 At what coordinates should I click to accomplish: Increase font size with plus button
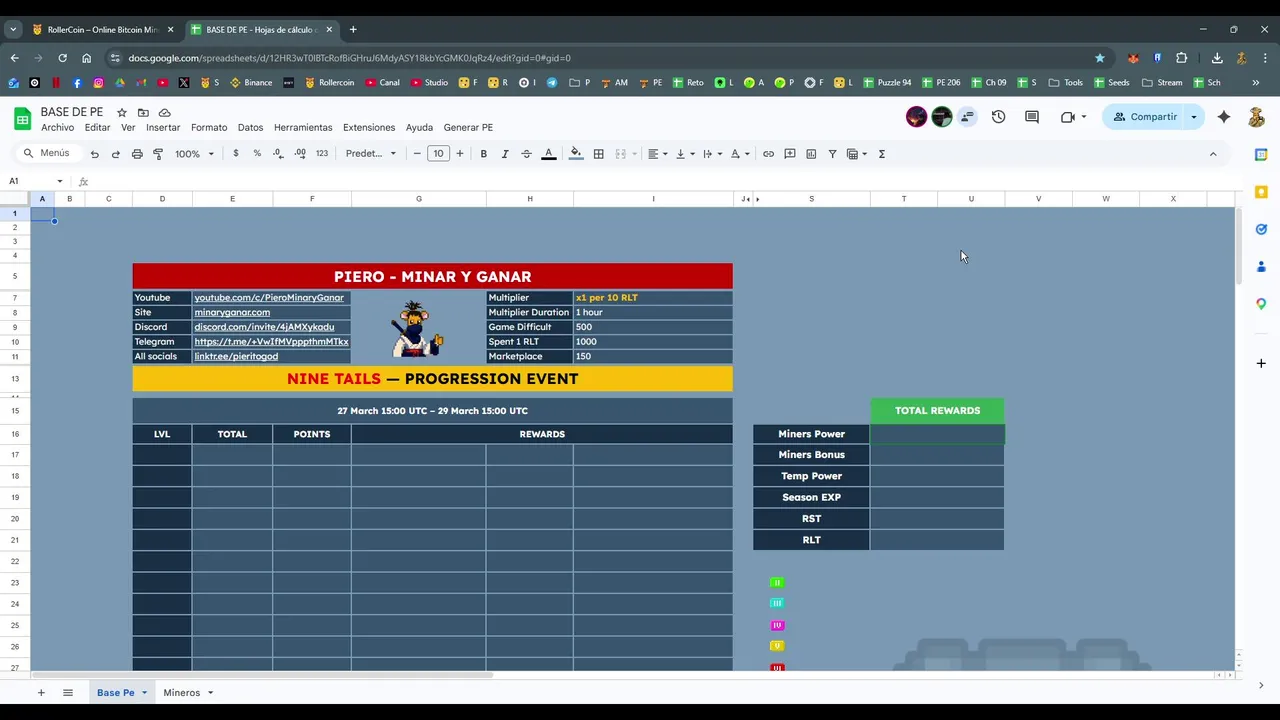(x=460, y=154)
